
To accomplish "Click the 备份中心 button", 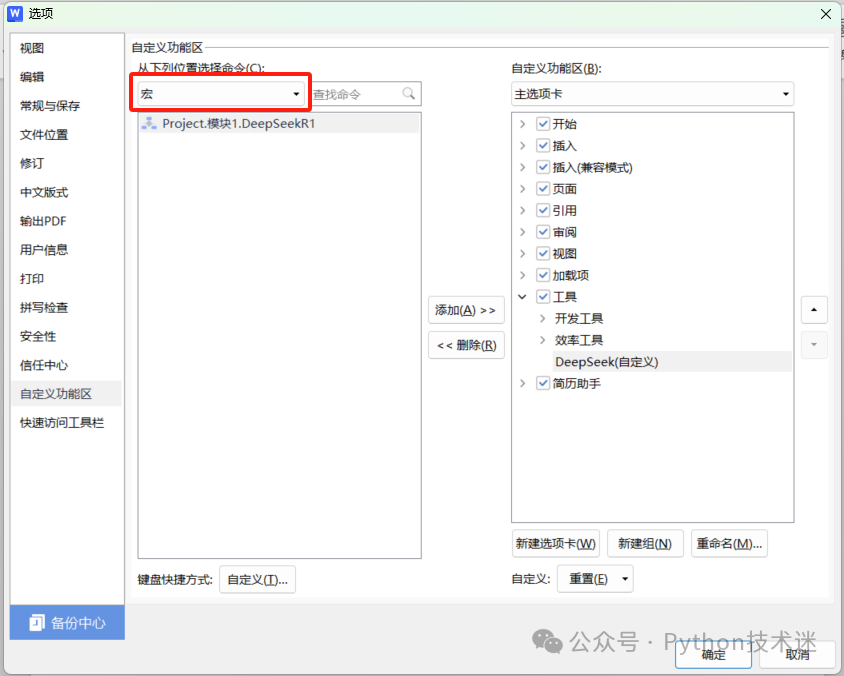I will 67,622.
